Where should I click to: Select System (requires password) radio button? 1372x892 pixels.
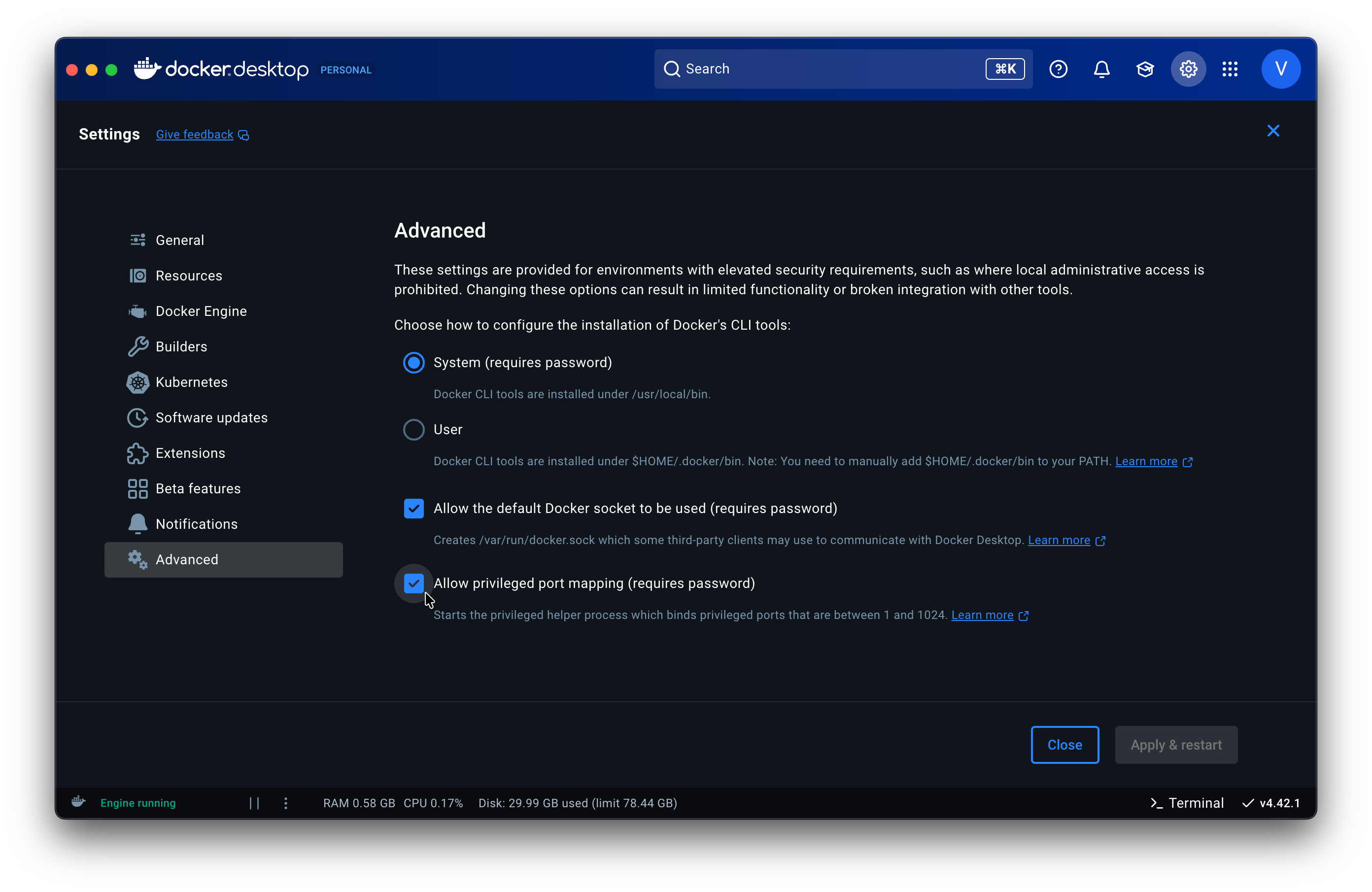pos(413,363)
